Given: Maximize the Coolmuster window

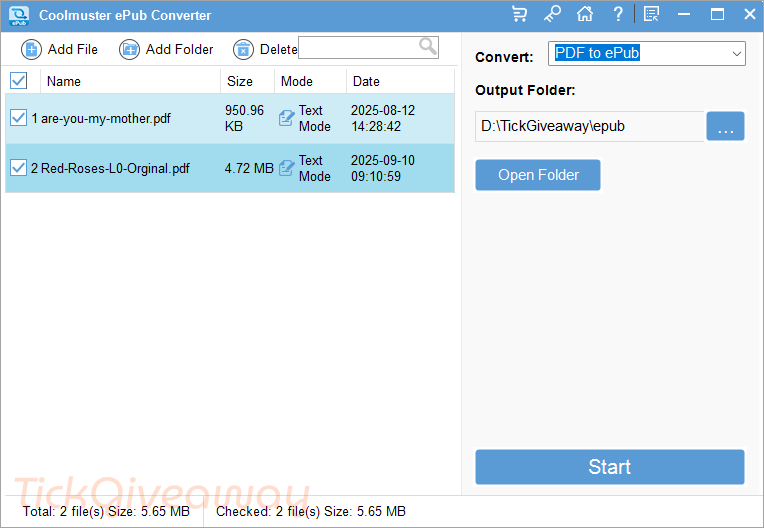Looking at the screenshot, I should [717, 14].
